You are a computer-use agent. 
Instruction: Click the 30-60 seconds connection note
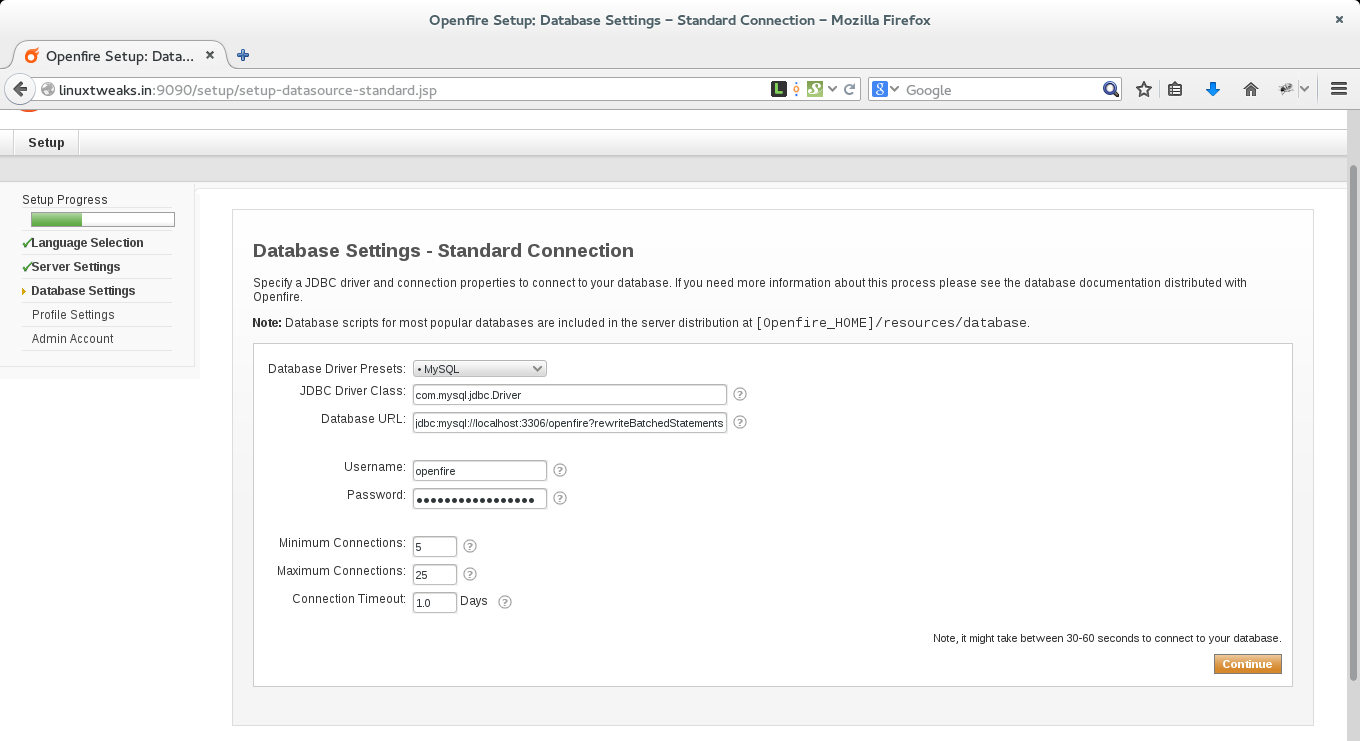pos(1106,638)
